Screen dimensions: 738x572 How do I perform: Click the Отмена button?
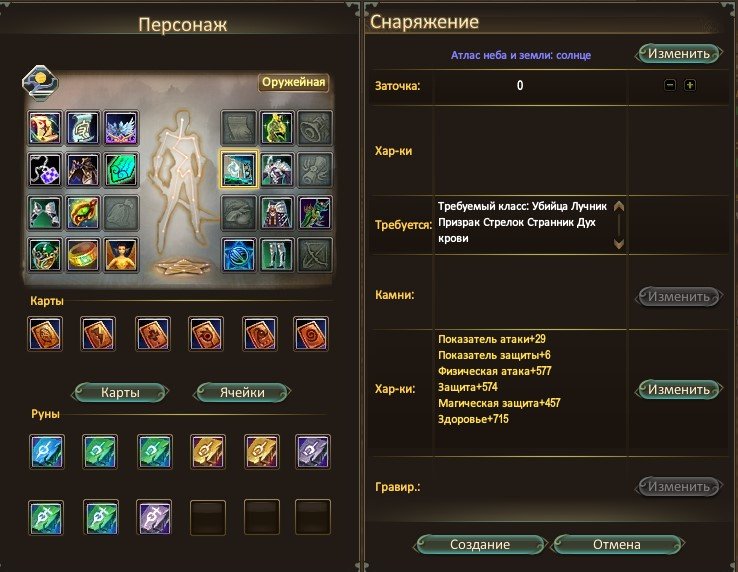point(617,545)
